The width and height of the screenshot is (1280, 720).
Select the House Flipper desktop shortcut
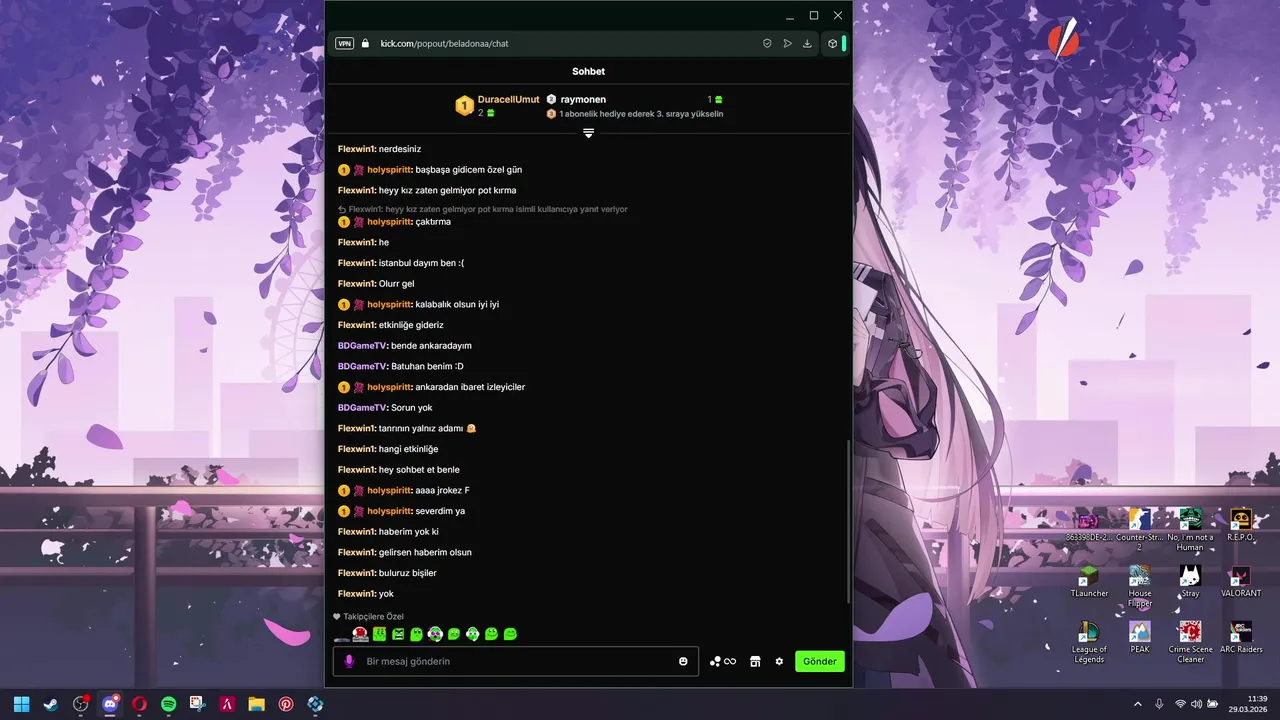point(1140,587)
